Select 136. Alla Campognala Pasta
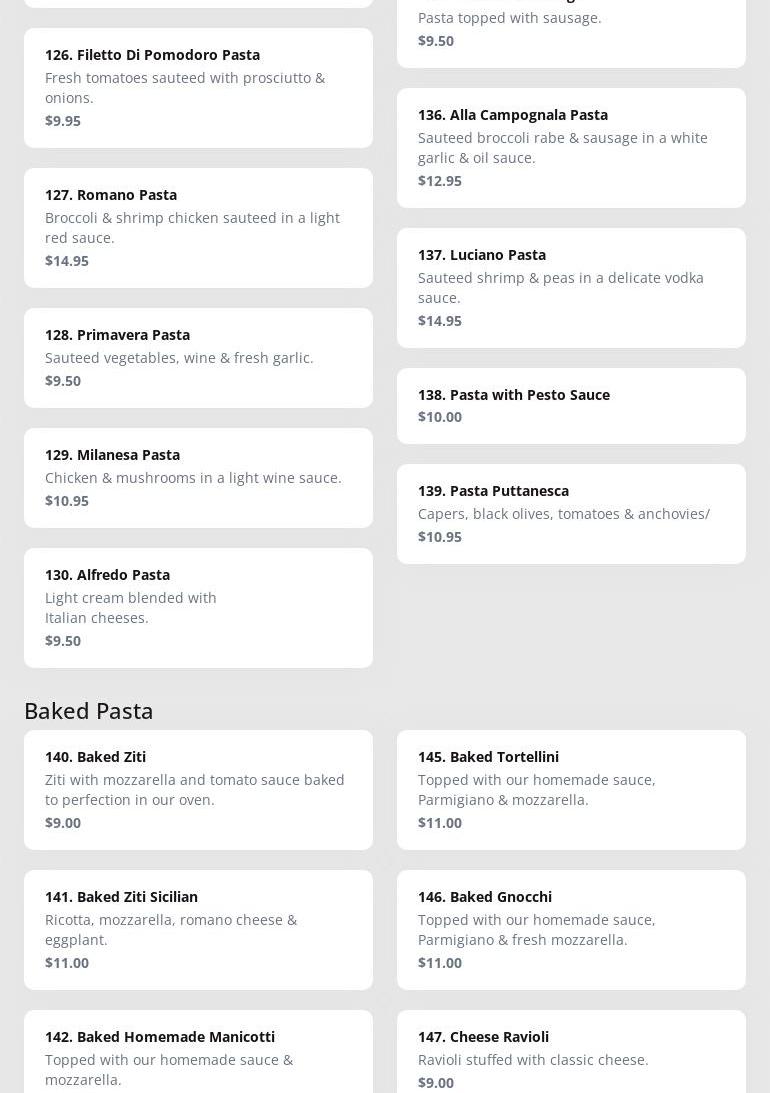This screenshot has width=770, height=1093. coord(571,148)
